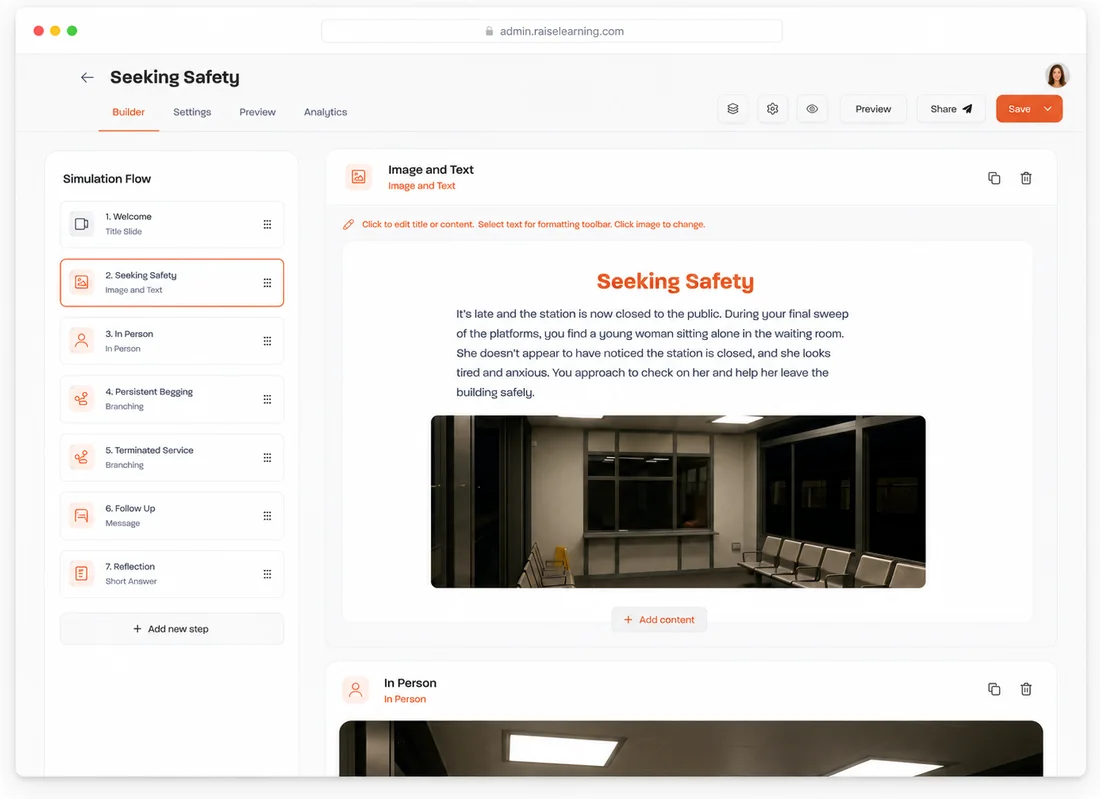Open the layers stack icon in toolbar
The image size is (1100, 799).
pos(732,109)
